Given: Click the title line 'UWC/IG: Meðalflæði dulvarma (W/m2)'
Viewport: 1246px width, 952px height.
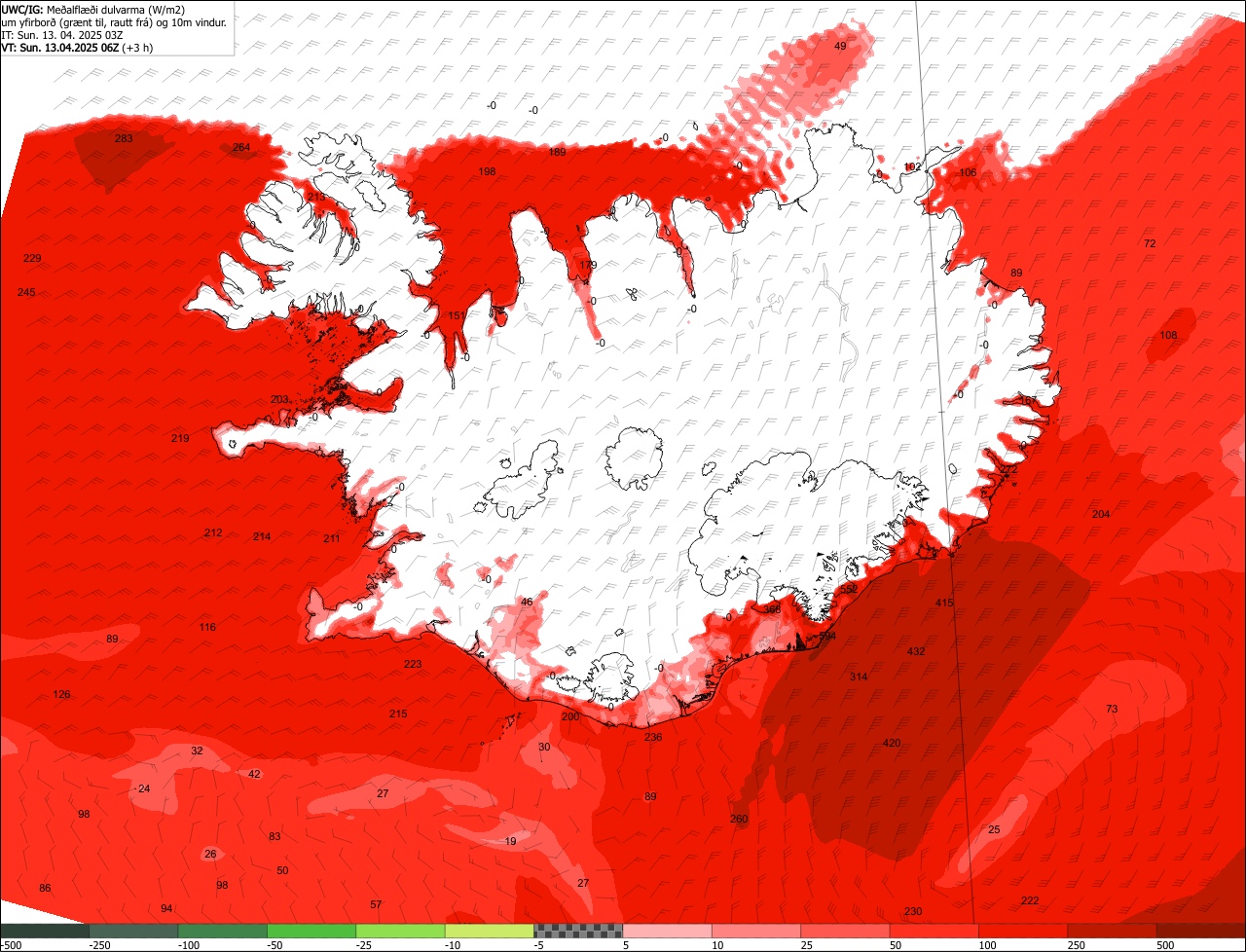Looking at the screenshot, I should click(x=93, y=10).
